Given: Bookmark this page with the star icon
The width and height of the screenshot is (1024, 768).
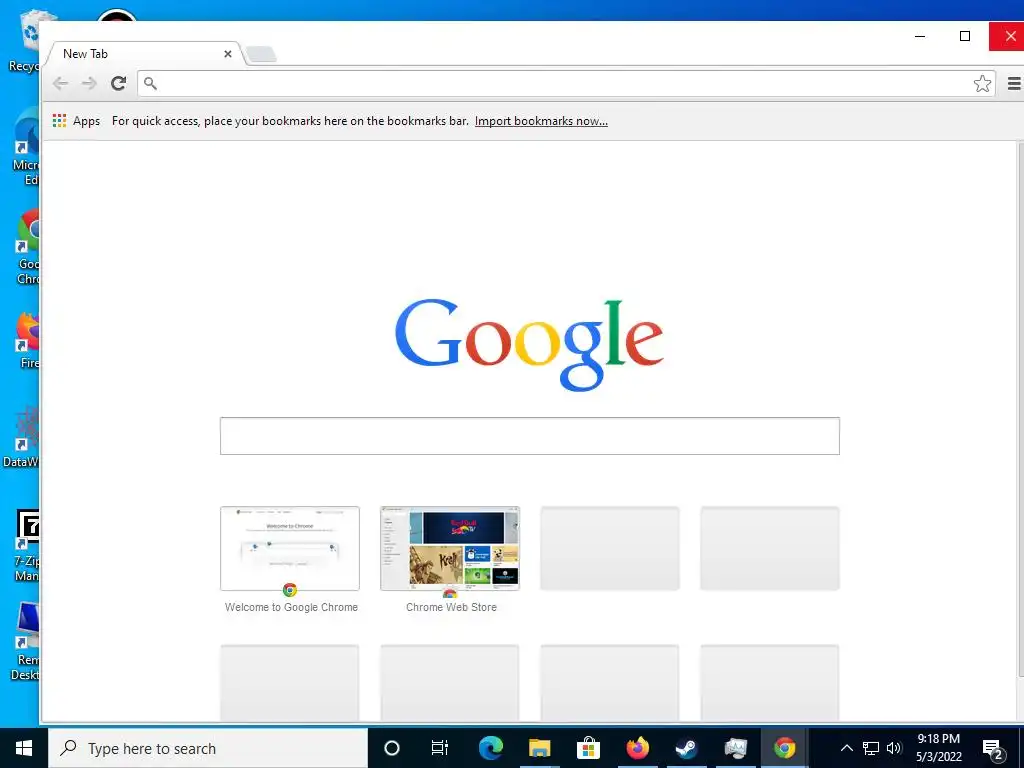Looking at the screenshot, I should pos(982,84).
